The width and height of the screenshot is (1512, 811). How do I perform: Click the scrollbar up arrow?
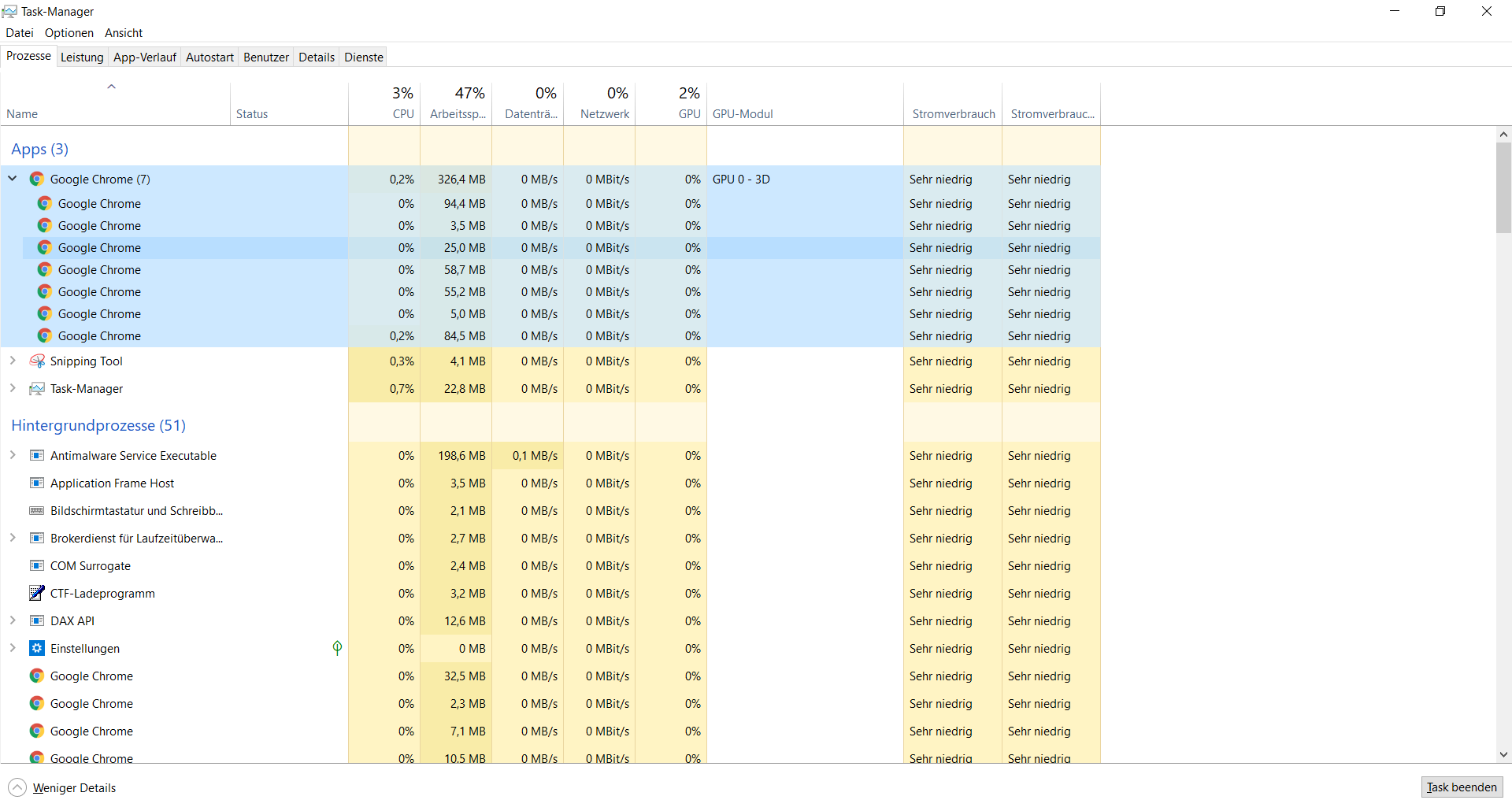coord(1503,135)
